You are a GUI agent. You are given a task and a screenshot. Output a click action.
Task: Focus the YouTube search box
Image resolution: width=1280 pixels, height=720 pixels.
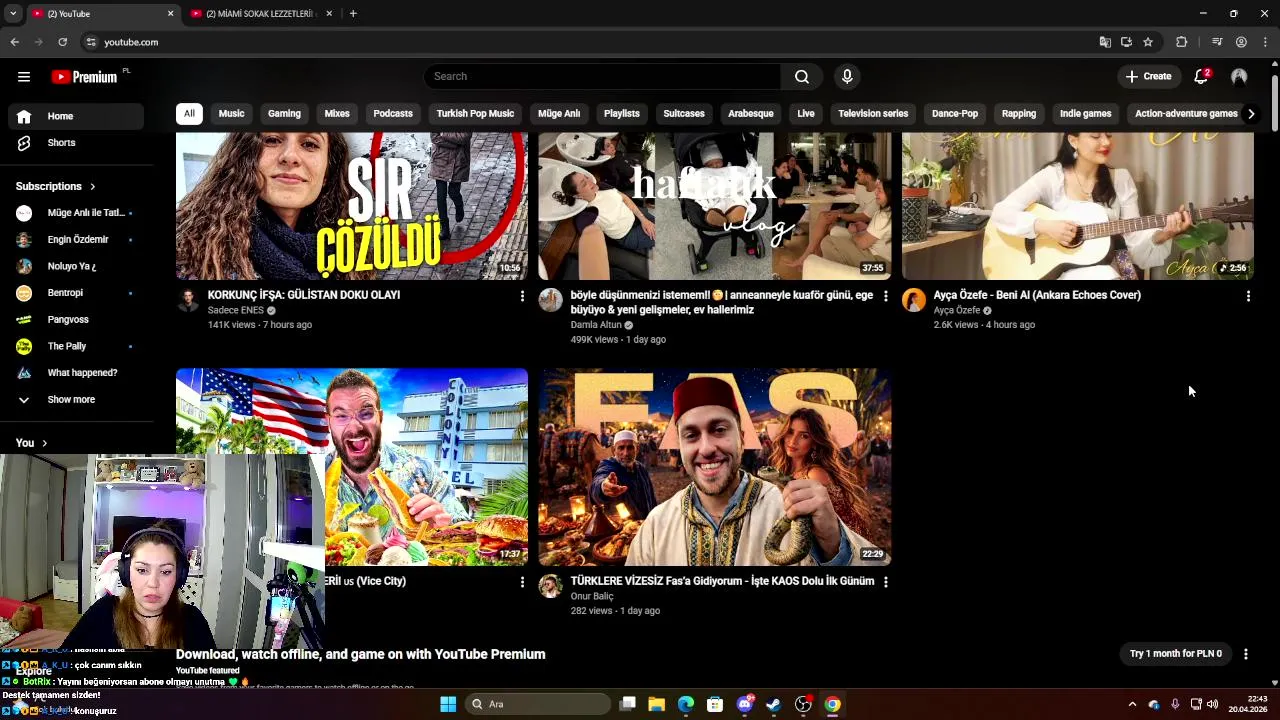(602, 77)
